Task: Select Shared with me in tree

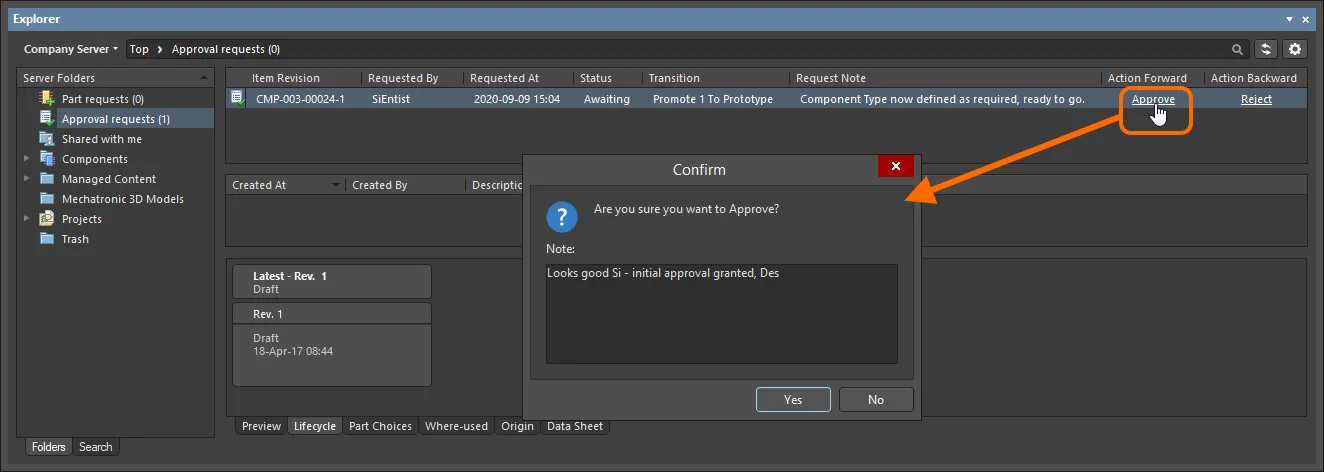Action: [102, 139]
